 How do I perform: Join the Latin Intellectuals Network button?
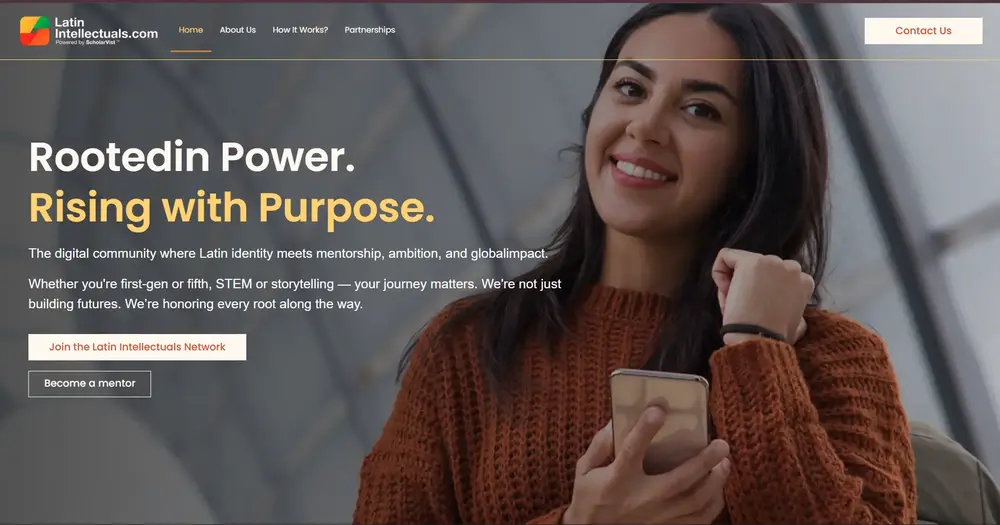(x=137, y=347)
